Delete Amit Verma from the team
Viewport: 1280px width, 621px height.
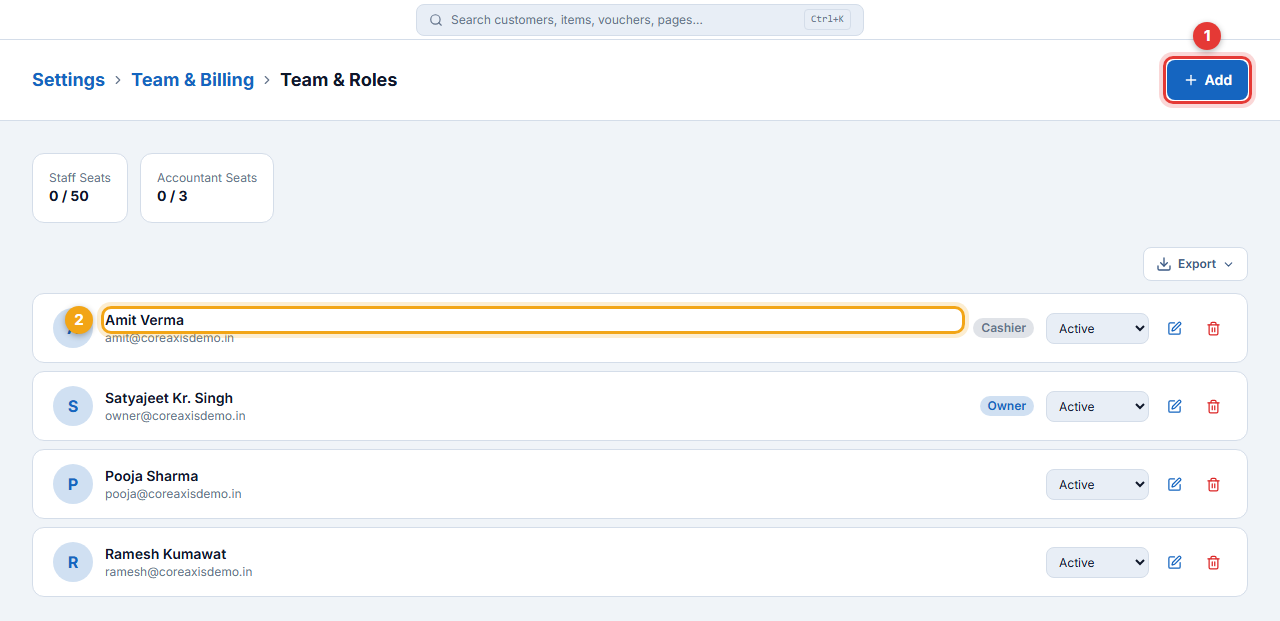point(1213,328)
